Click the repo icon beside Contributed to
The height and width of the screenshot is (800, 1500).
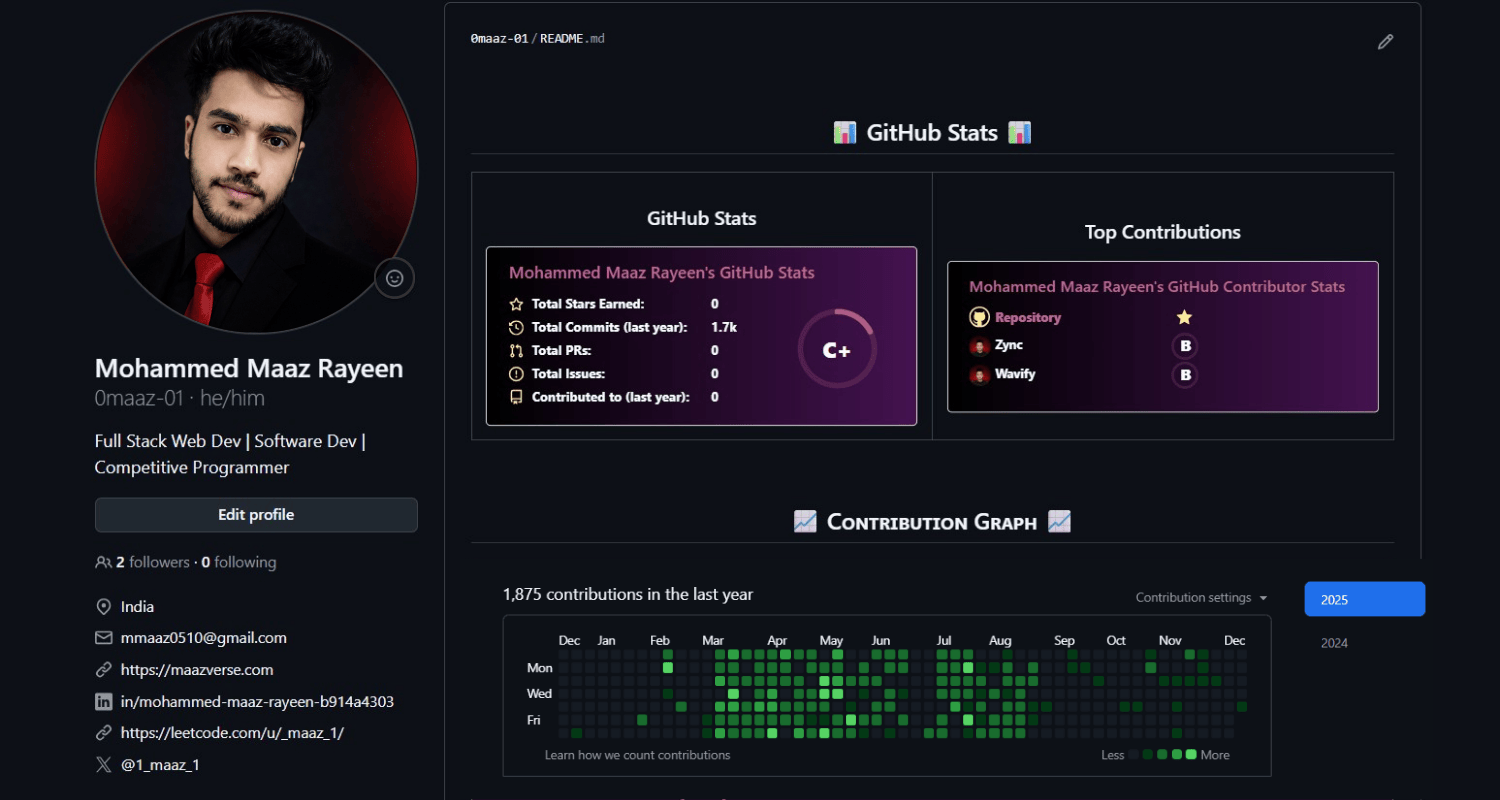point(516,397)
